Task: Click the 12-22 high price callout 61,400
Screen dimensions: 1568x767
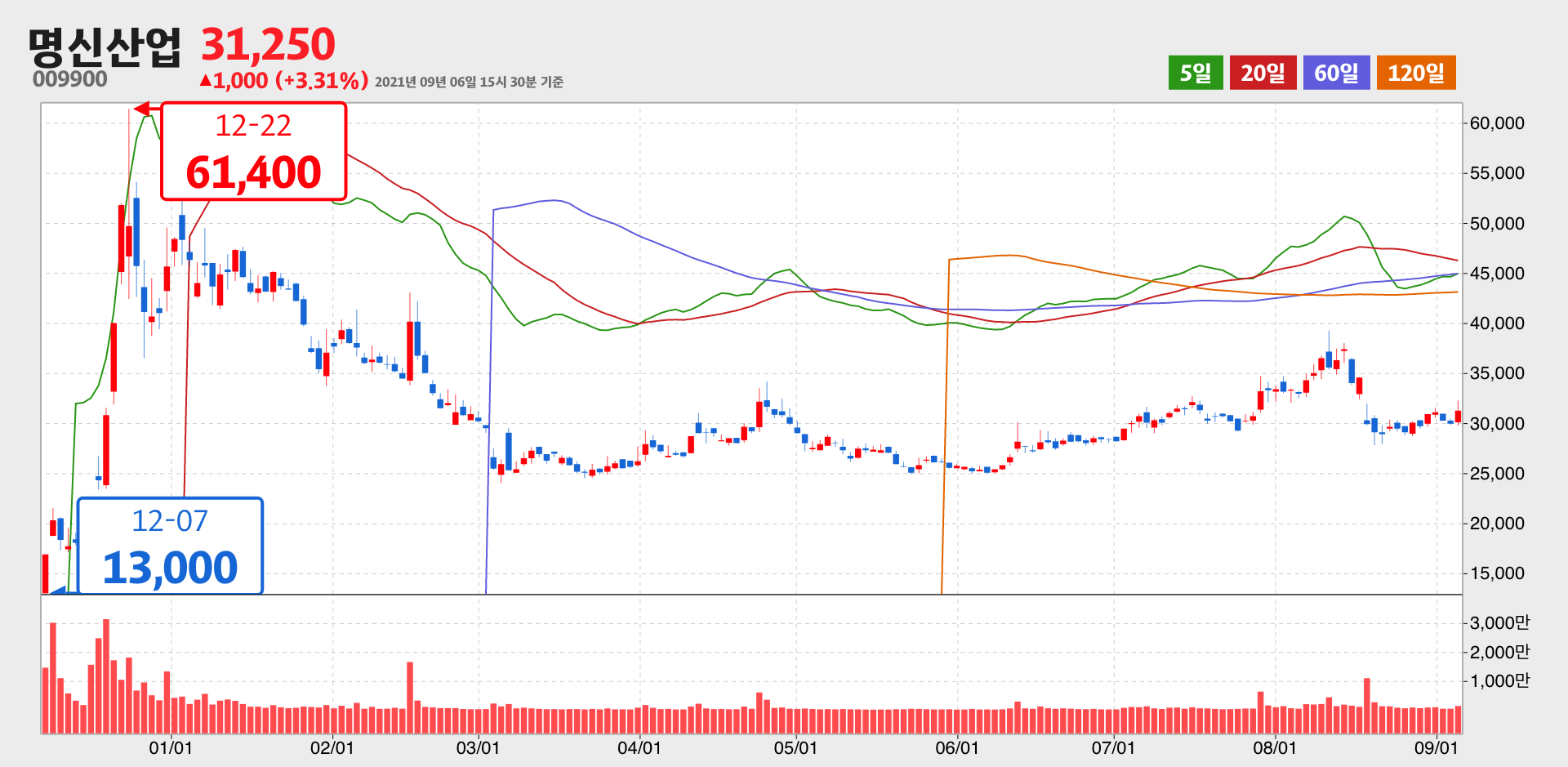Action: pyautogui.click(x=254, y=151)
